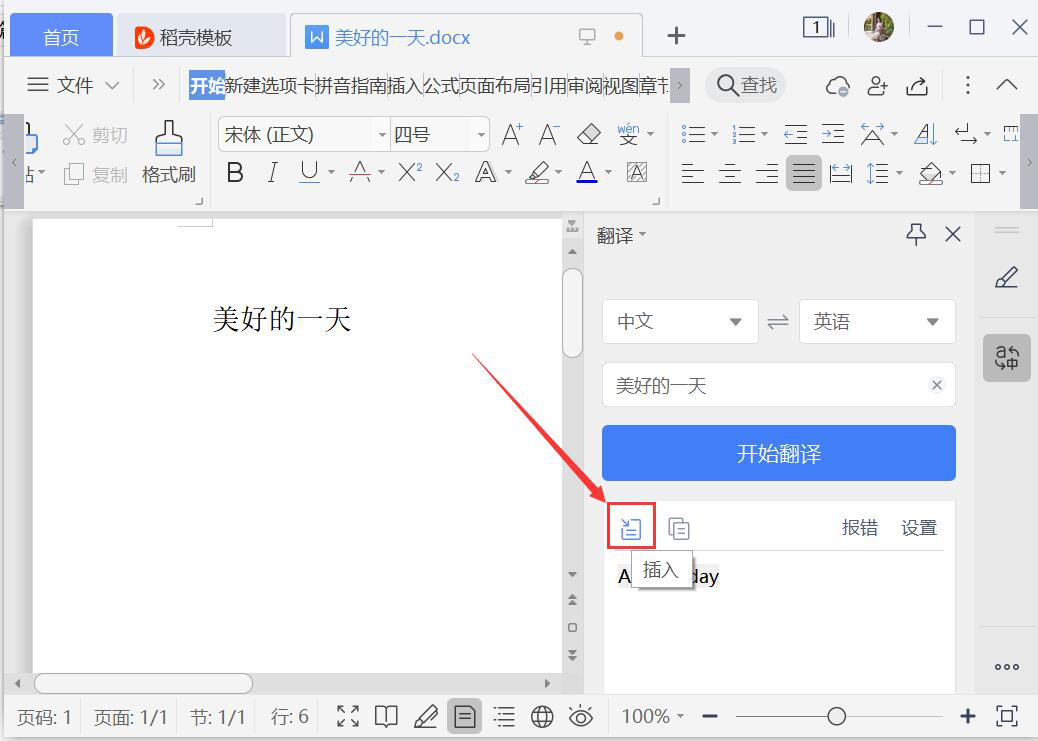Expand the target language 英语 dropdown
The height and width of the screenshot is (741, 1038).
[876, 322]
